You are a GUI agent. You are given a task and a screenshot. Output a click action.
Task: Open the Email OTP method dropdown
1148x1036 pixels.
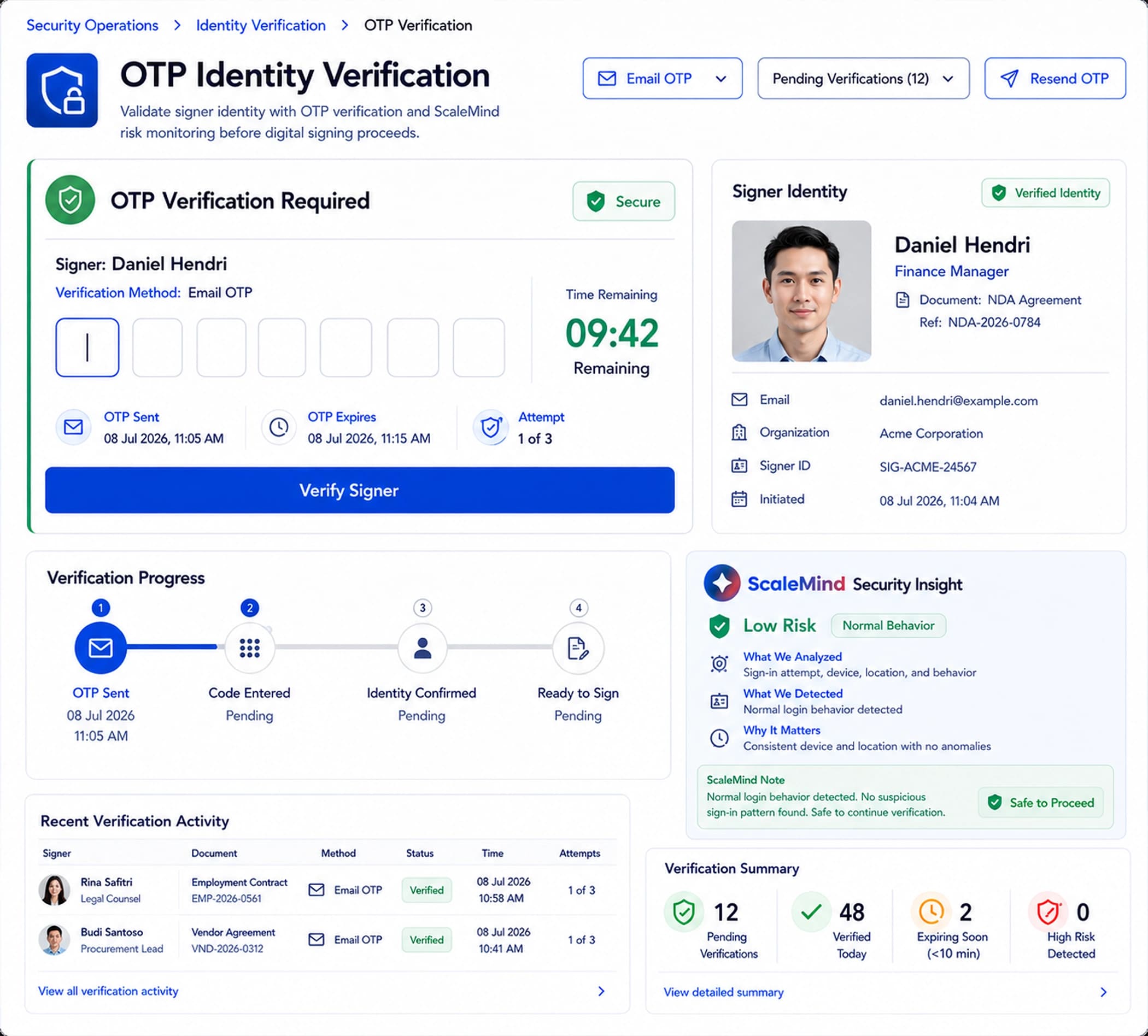point(662,78)
